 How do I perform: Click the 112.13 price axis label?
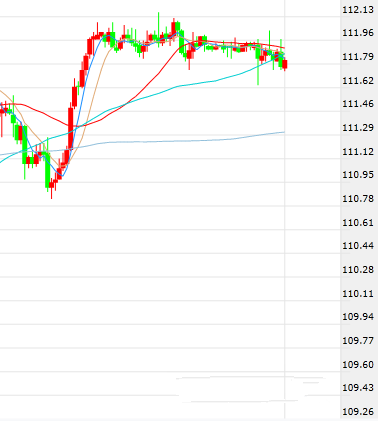pos(358,10)
